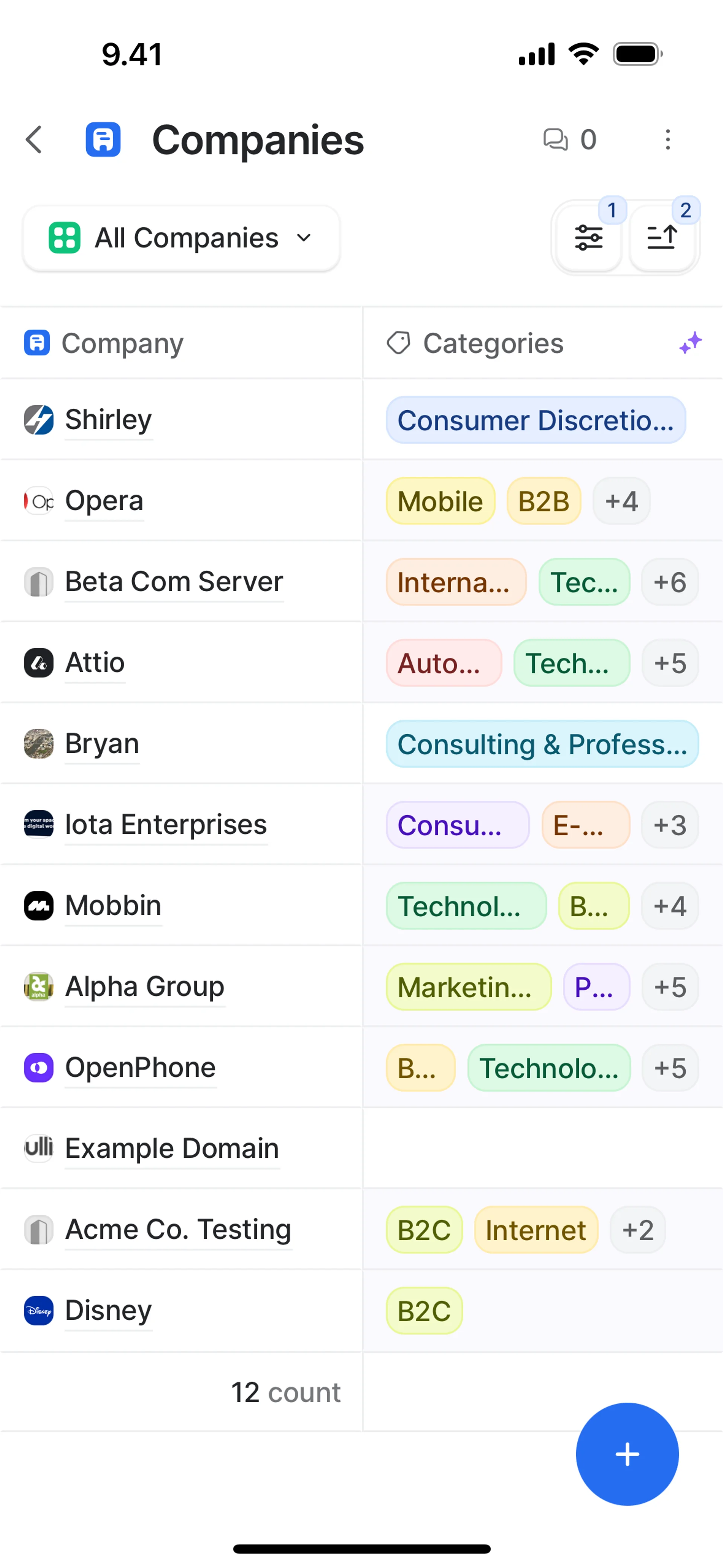This screenshot has height=1568, width=723.
Task: Tap Example Domain's empty categories cell
Action: (x=541, y=1149)
